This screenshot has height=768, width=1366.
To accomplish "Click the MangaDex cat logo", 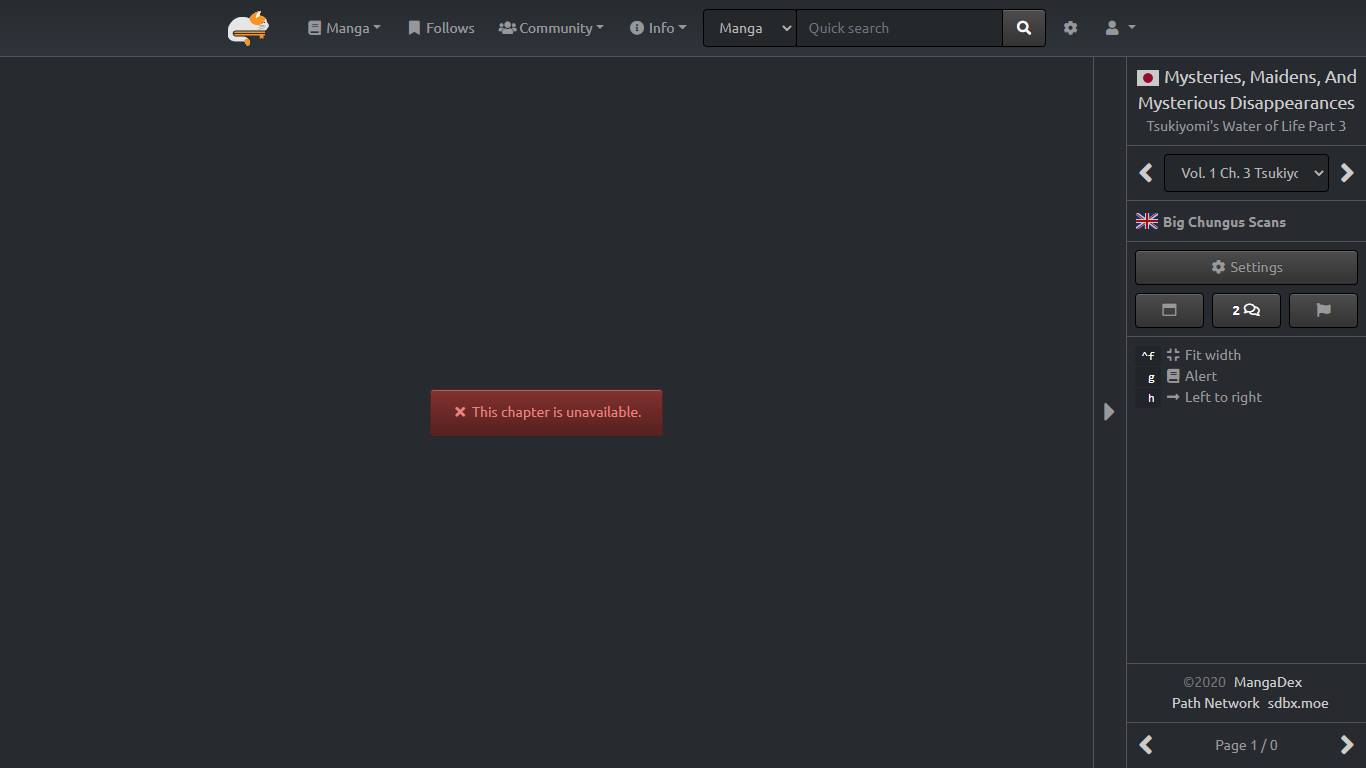I will tap(247, 28).
